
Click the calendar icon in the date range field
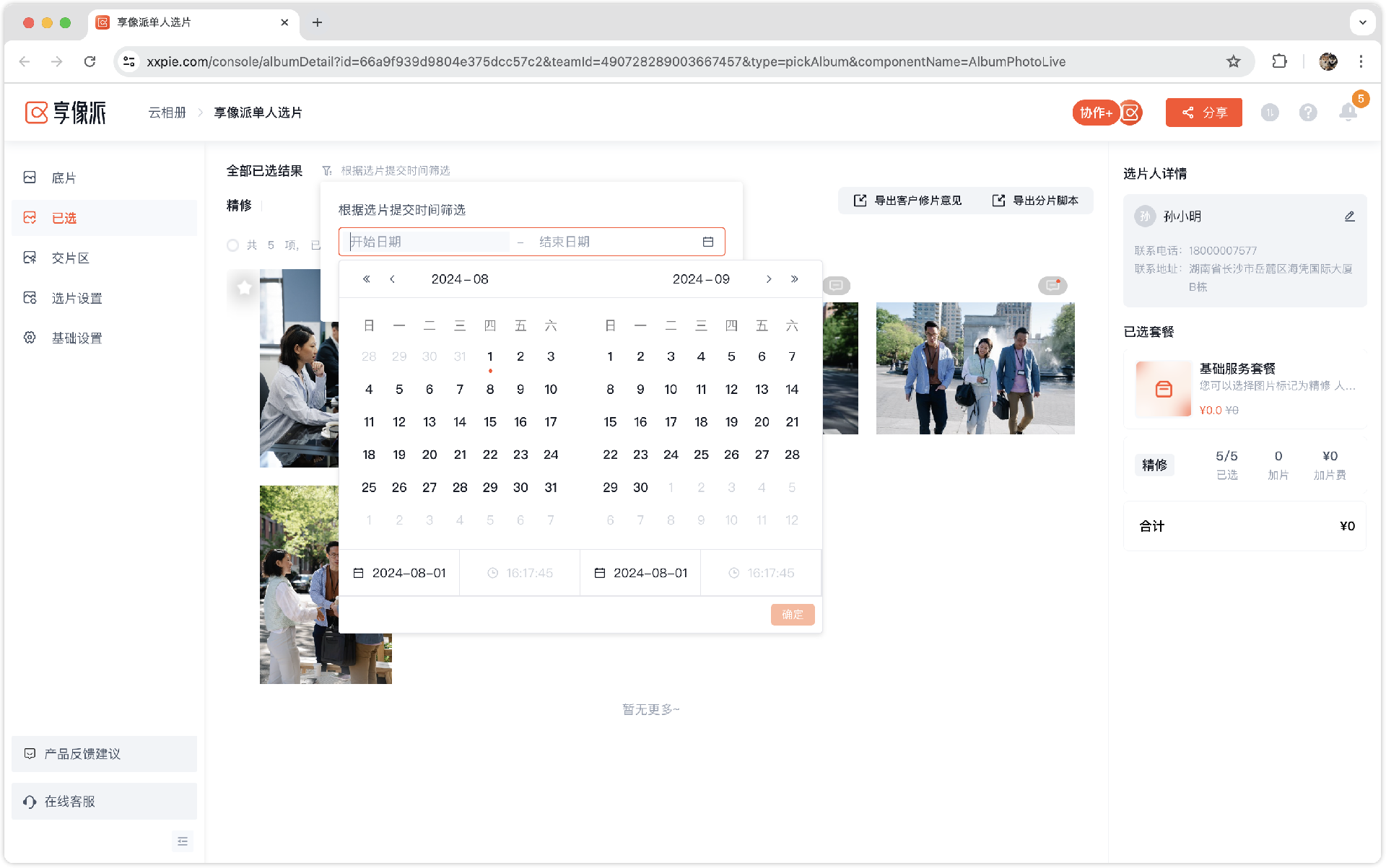[707, 242]
